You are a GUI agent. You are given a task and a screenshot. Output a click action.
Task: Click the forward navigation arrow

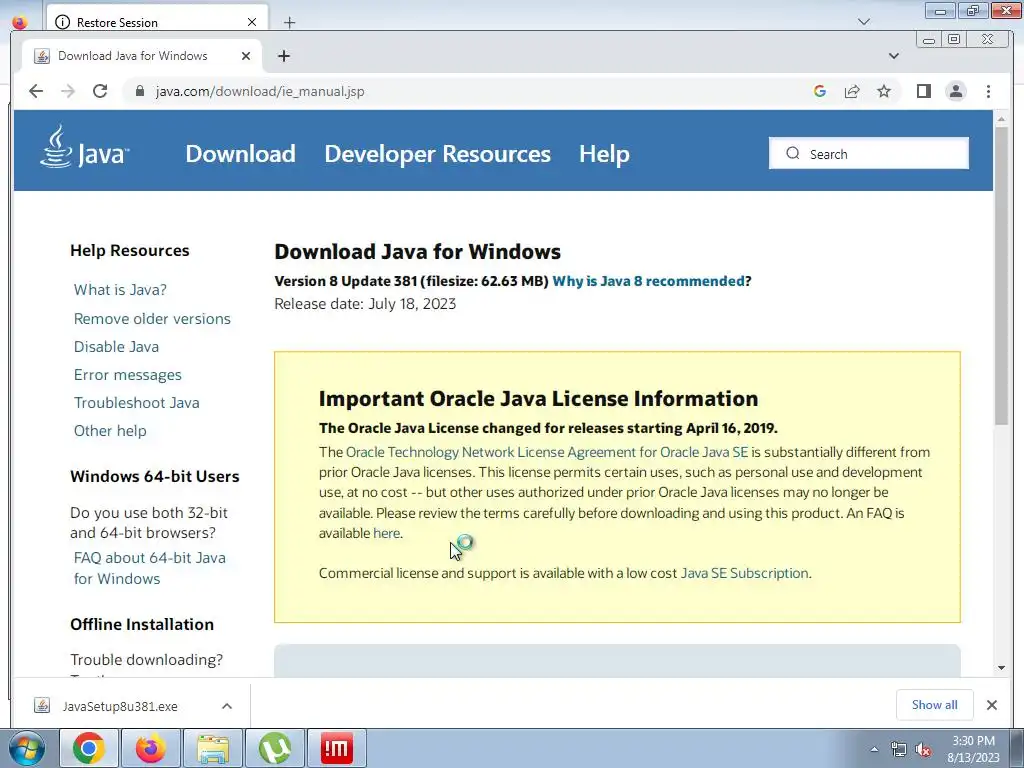click(x=68, y=91)
